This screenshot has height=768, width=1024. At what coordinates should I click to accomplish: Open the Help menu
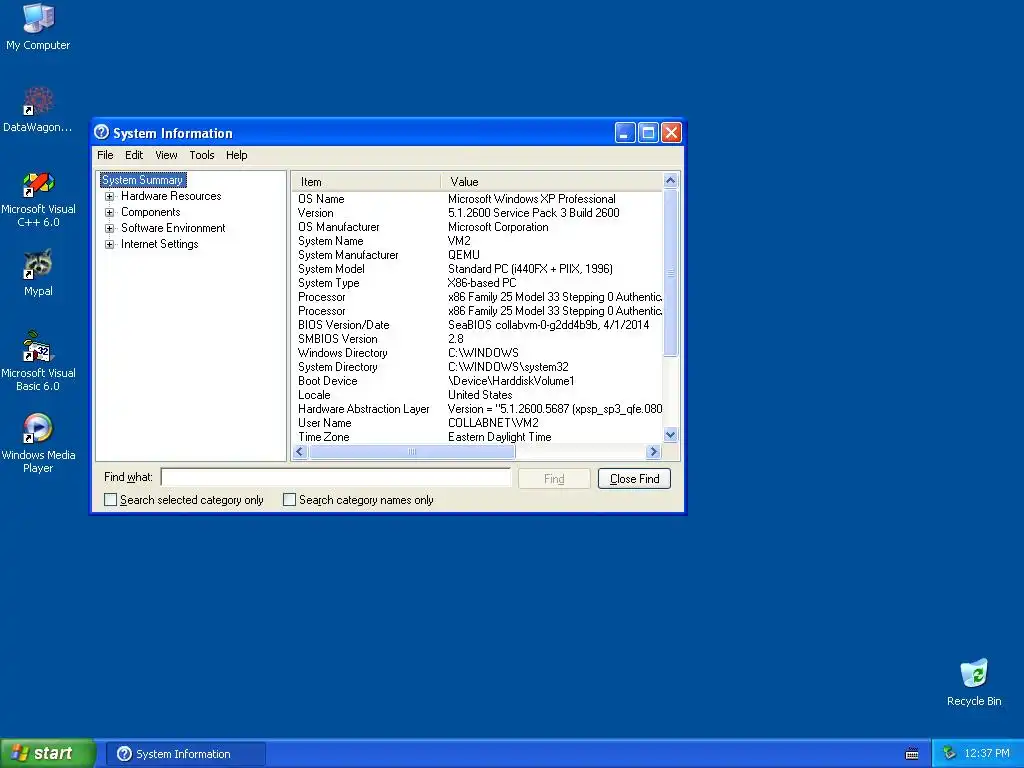tap(236, 155)
